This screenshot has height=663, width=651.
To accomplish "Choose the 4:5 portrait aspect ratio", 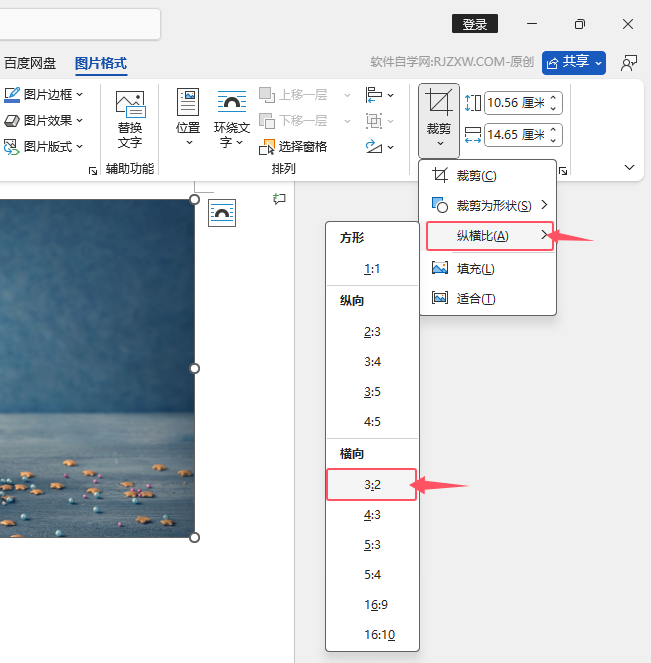I will click(372, 422).
